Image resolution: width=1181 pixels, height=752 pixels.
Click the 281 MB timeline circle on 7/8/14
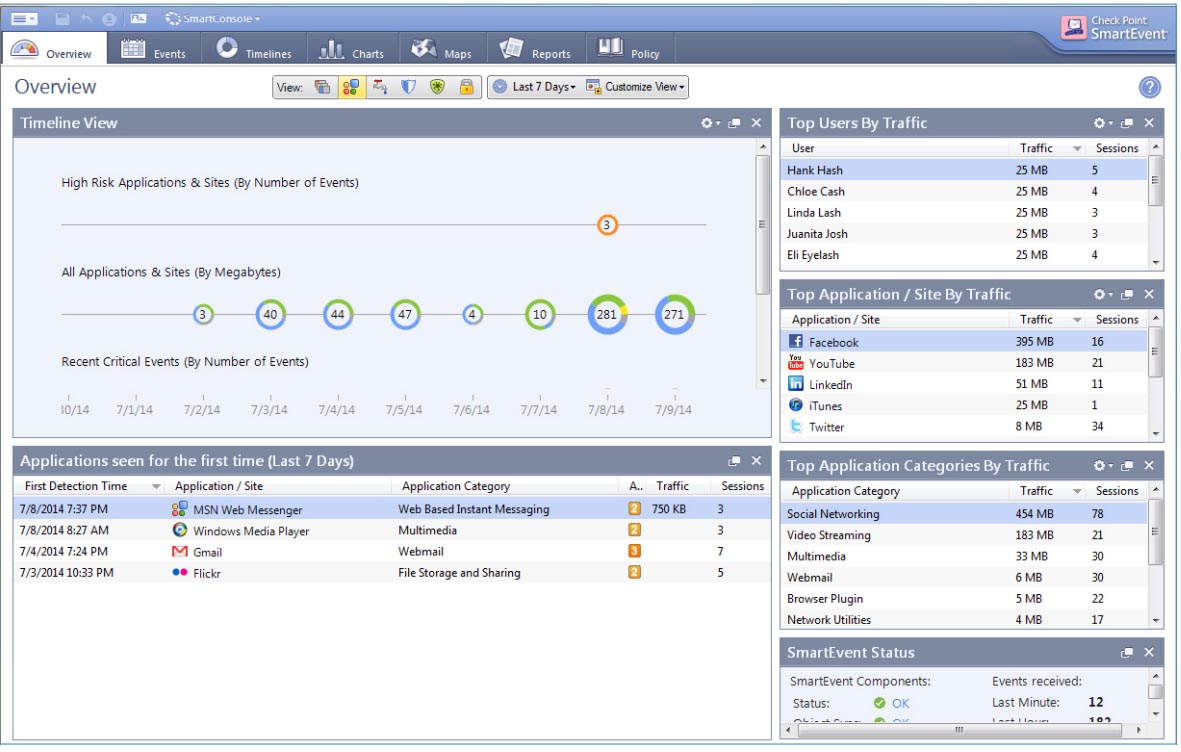point(606,314)
